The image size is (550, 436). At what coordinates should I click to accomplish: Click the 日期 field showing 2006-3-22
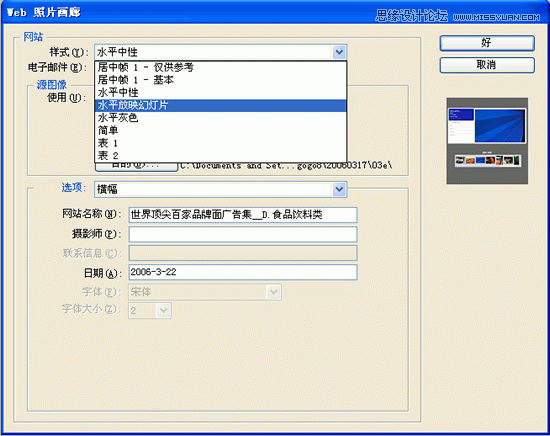pyautogui.click(x=243, y=272)
